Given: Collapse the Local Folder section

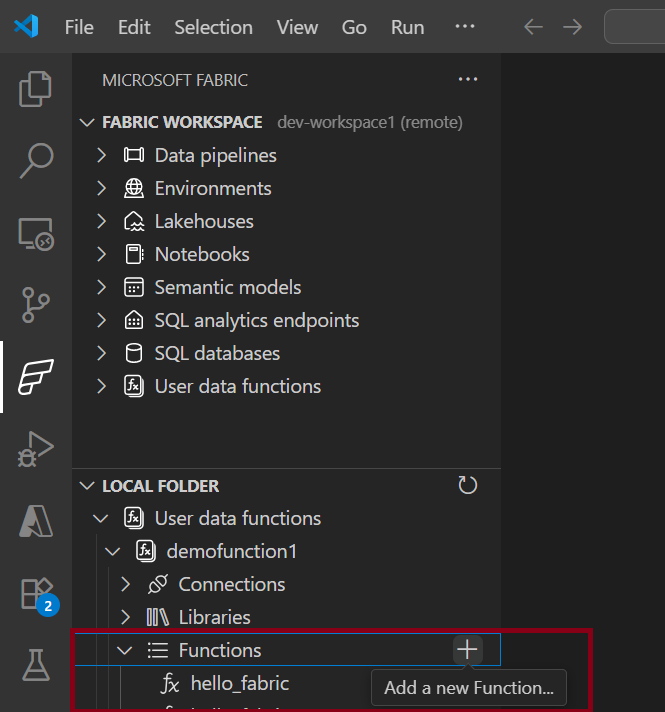Looking at the screenshot, I should pyautogui.click(x=87, y=486).
